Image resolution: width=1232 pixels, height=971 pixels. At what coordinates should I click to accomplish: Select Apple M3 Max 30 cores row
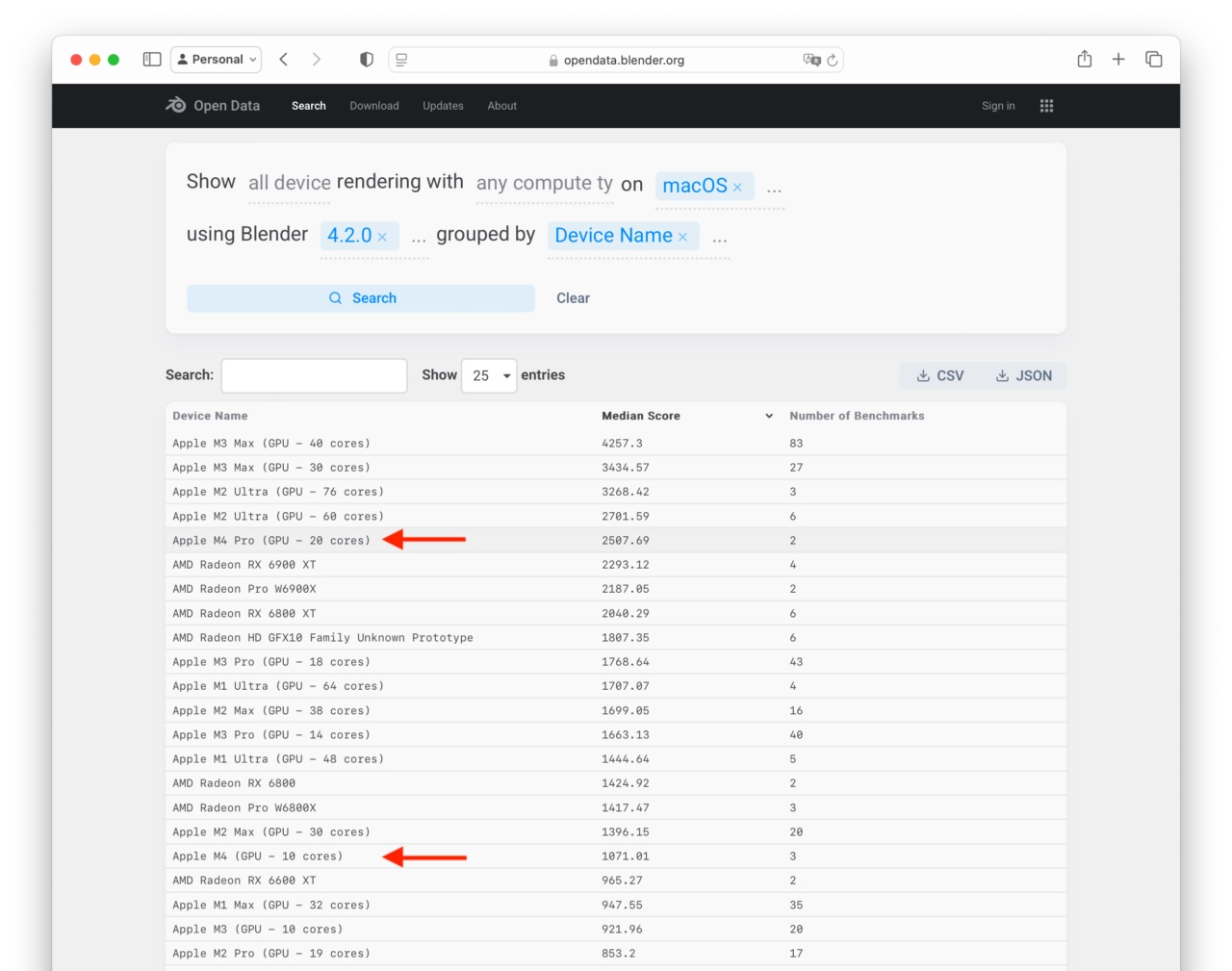616,468
